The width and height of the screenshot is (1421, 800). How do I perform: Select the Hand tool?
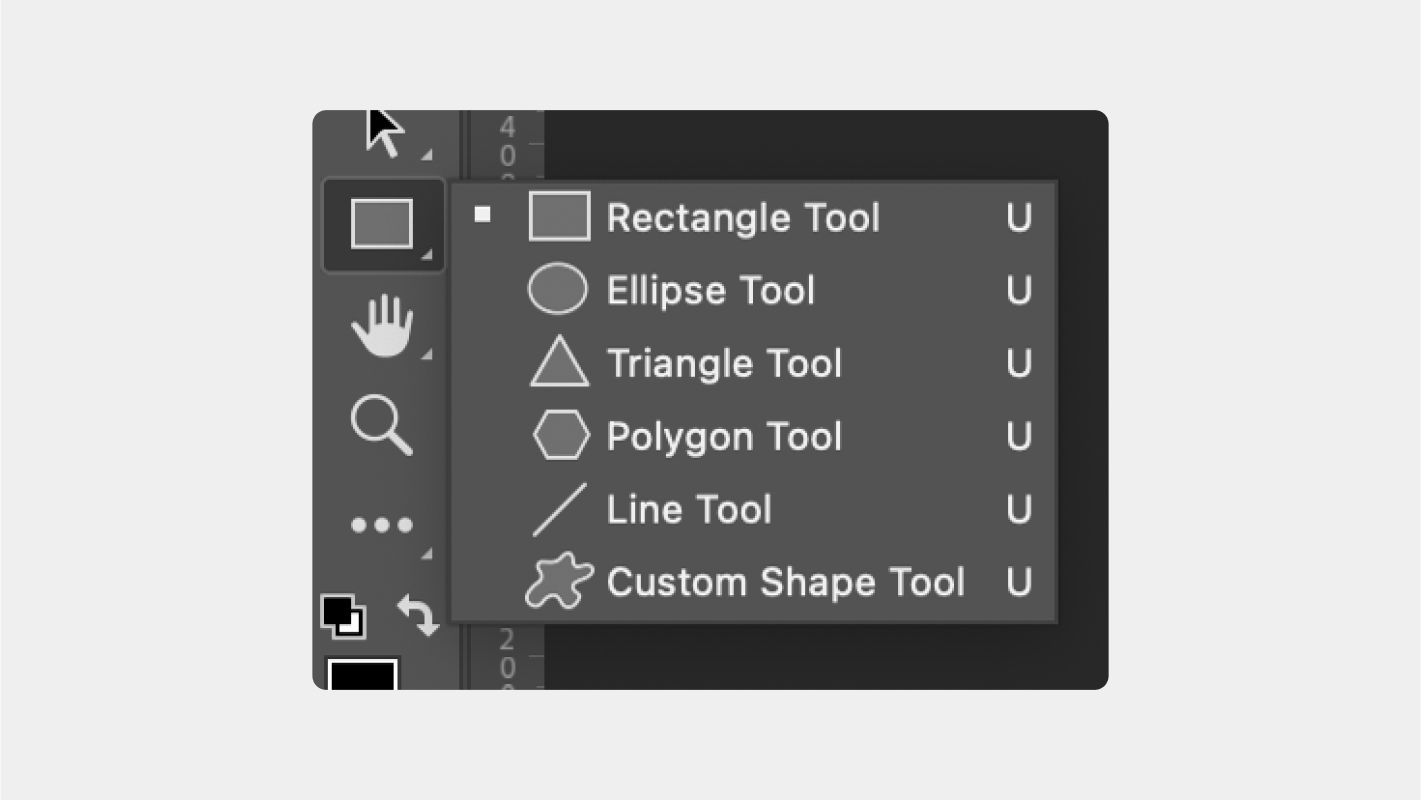382,328
